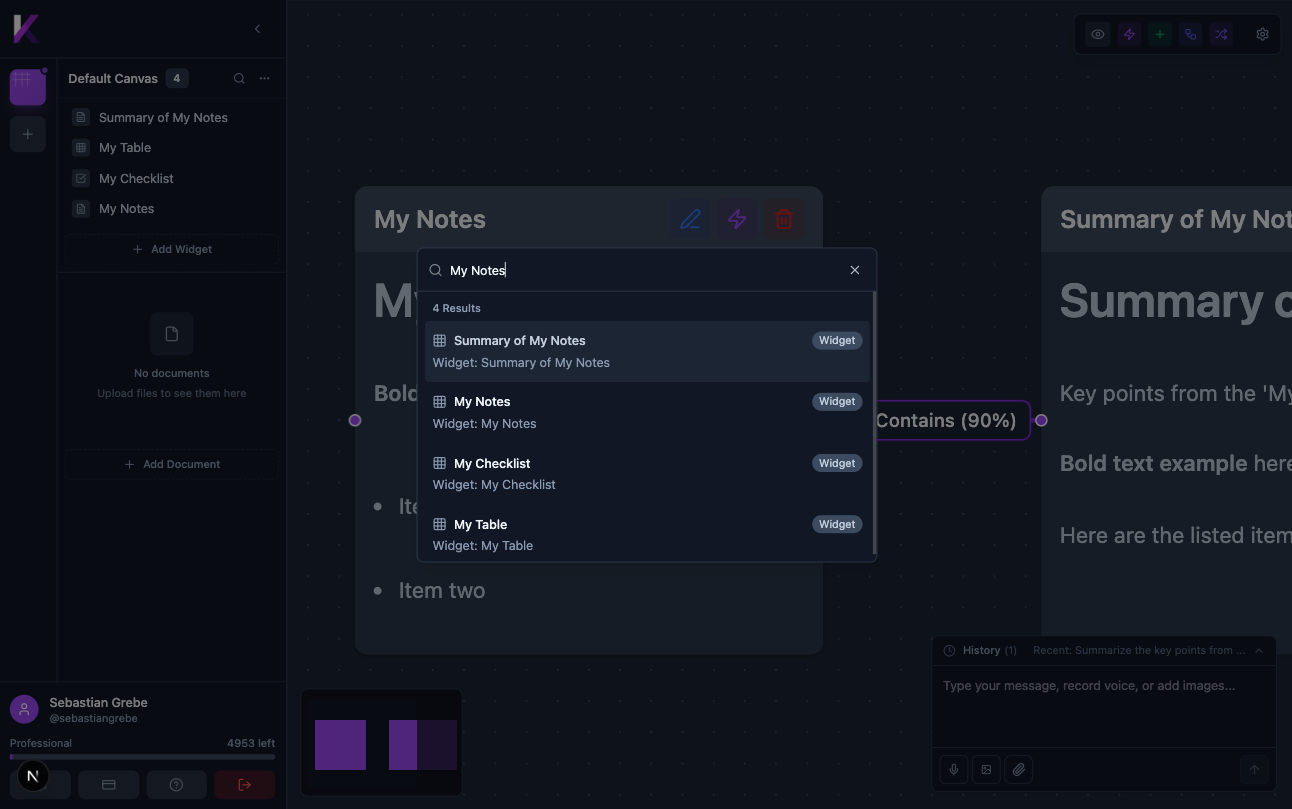Select the shuffle layout icon in the top toolbar
The width and height of the screenshot is (1292, 809).
(x=1221, y=33)
